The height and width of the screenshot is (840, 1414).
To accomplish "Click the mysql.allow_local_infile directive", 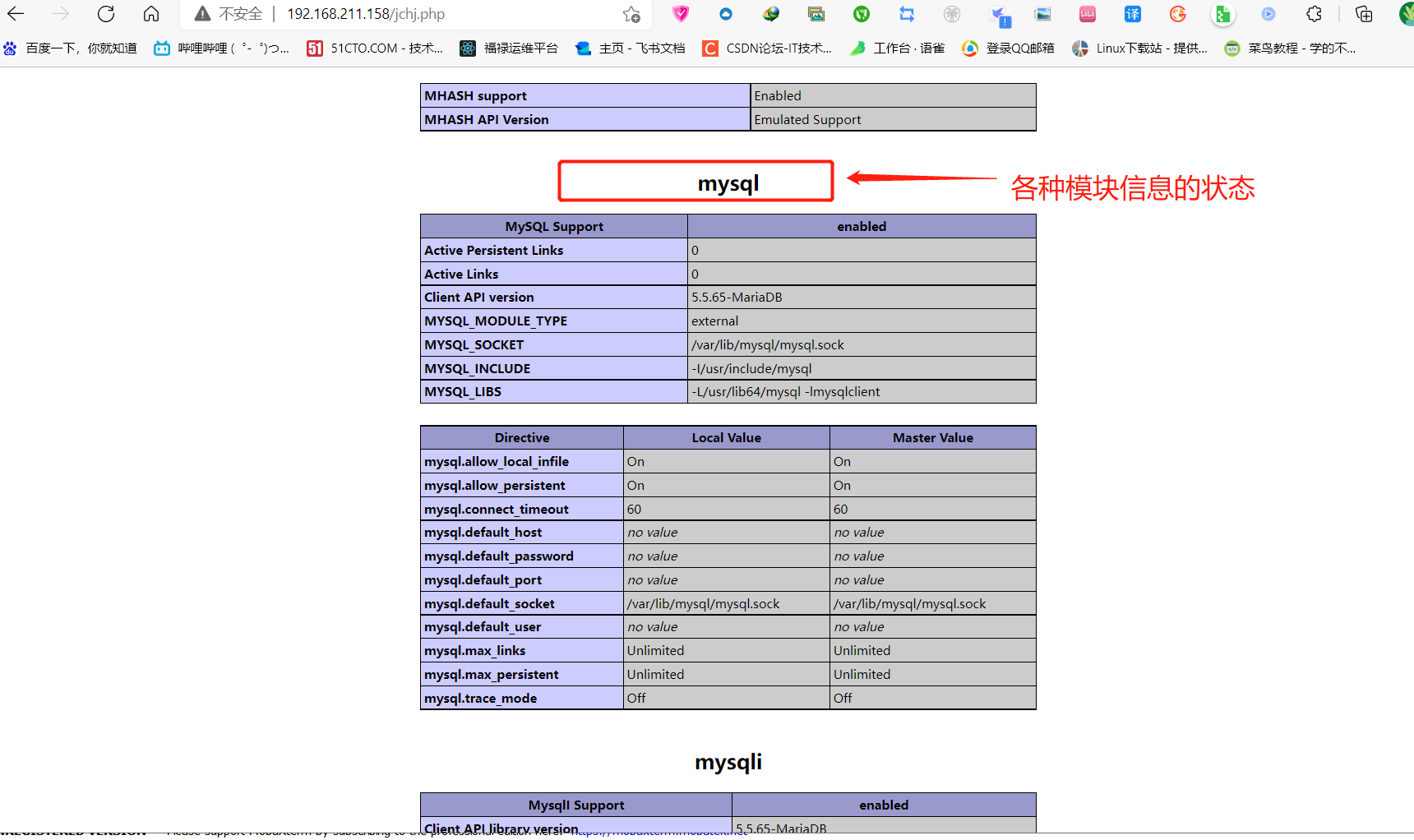I will click(x=497, y=462).
